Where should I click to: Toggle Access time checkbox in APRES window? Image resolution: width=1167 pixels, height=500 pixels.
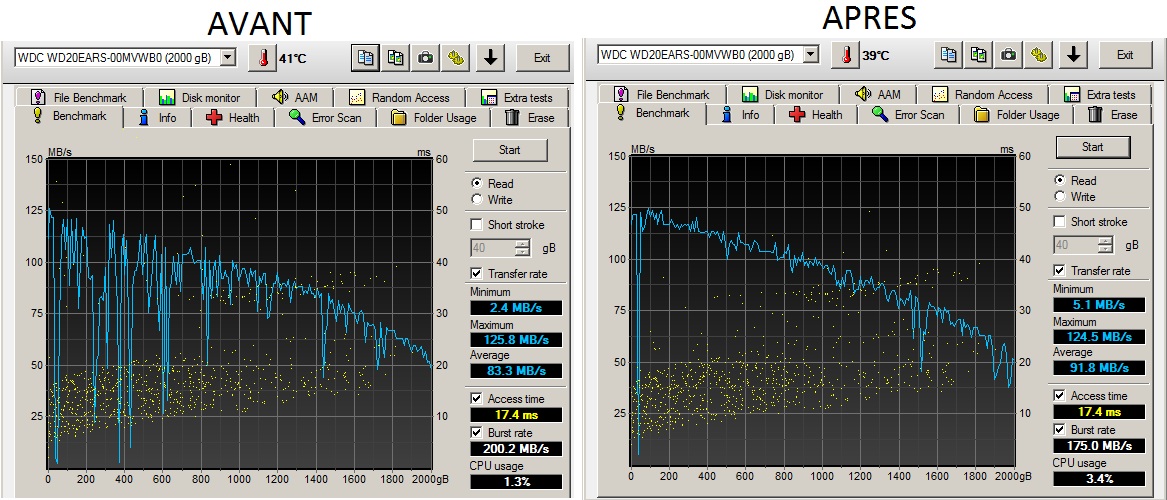[1060, 396]
